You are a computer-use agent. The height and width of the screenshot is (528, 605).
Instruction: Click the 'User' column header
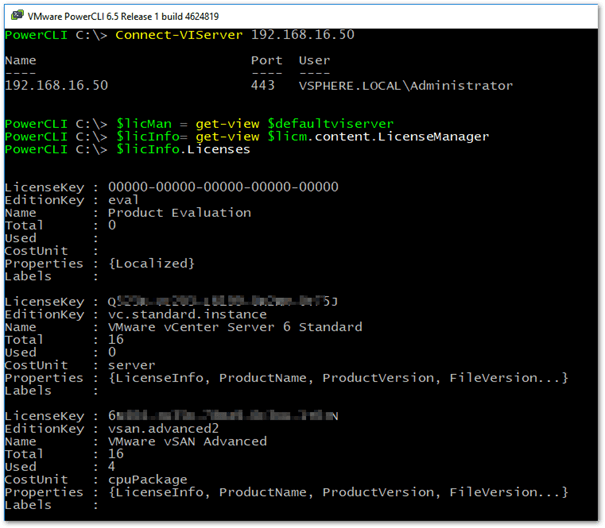314,61
